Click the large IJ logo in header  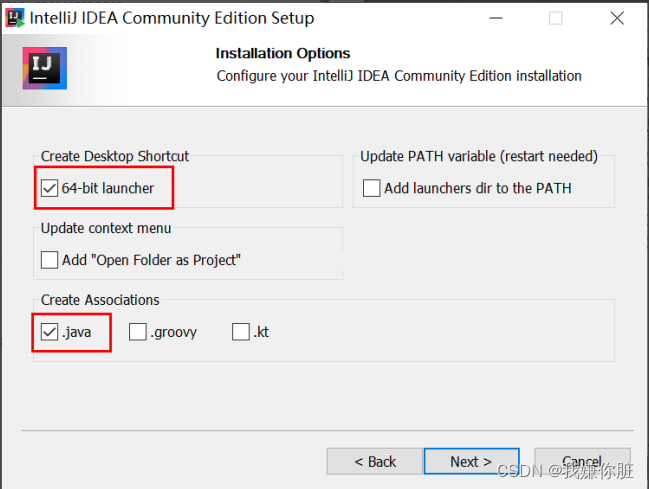tap(45, 68)
